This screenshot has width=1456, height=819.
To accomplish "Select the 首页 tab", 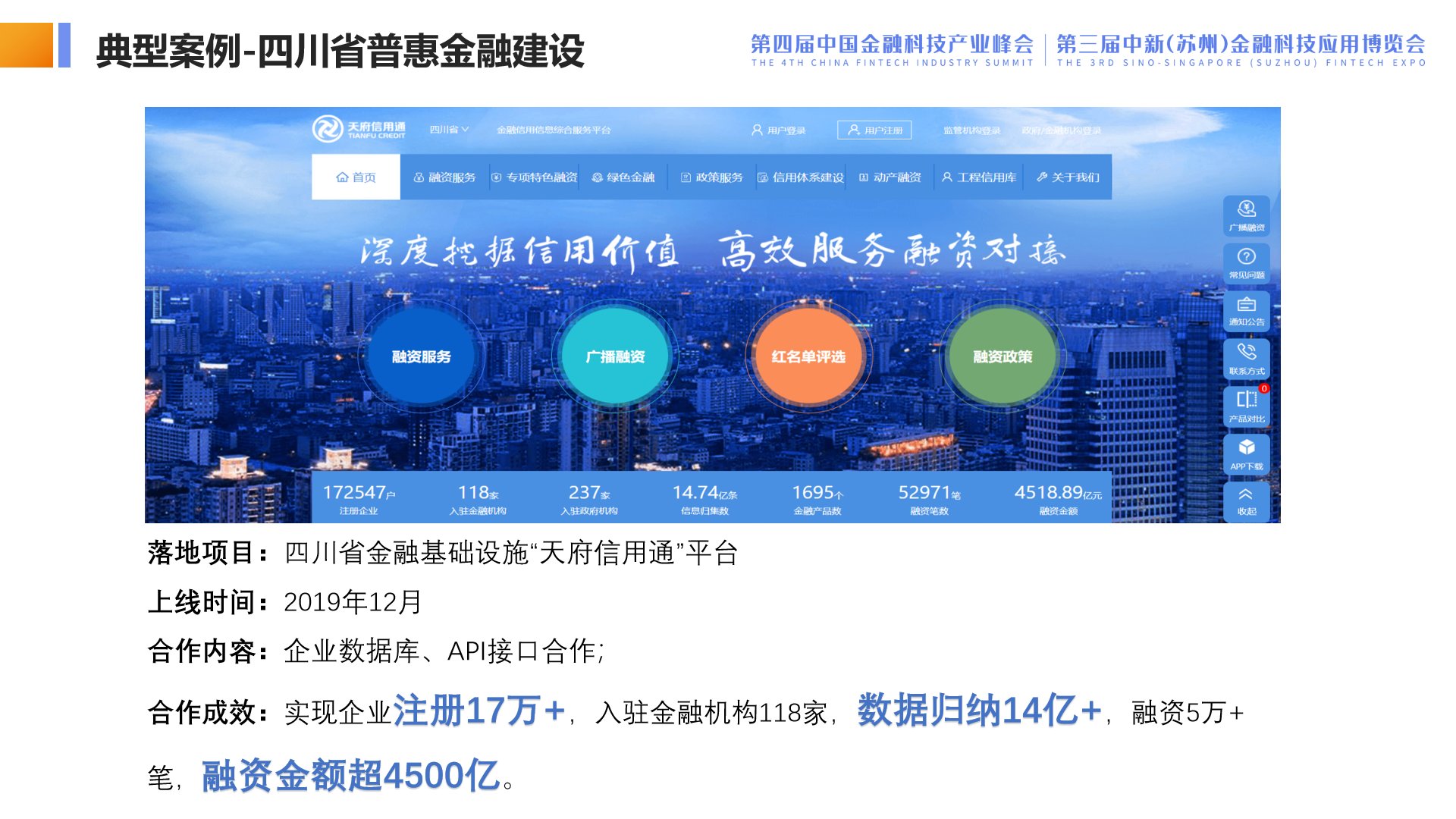I will tap(356, 177).
